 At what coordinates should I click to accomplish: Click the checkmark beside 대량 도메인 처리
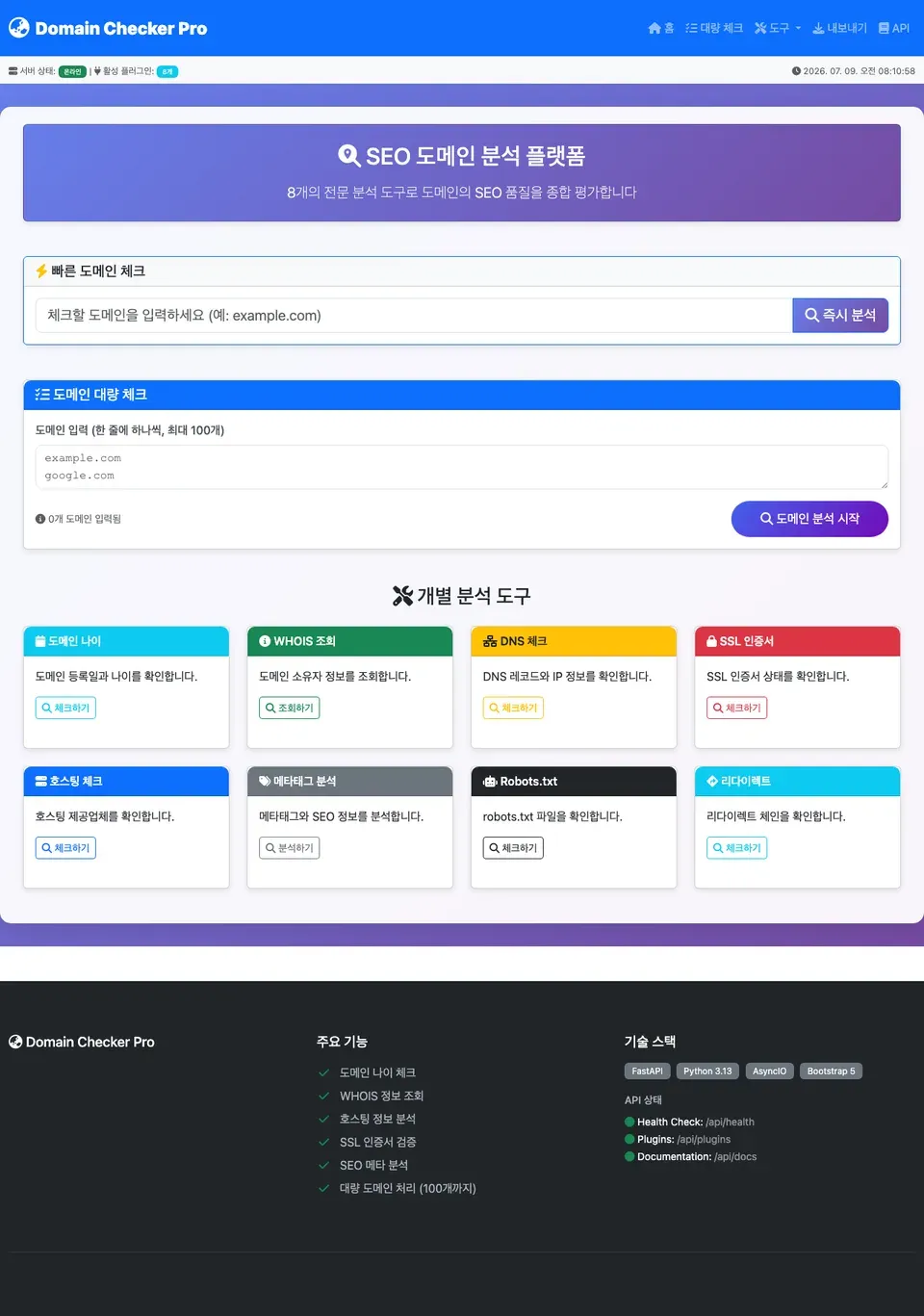click(x=324, y=1188)
